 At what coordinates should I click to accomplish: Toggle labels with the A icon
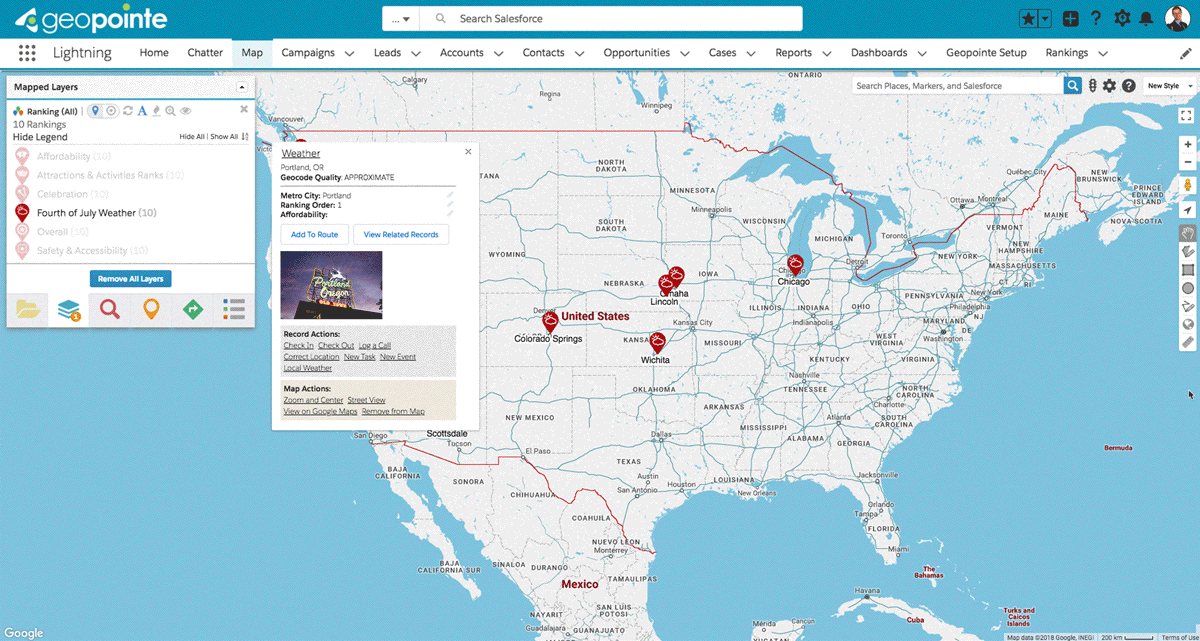[x=142, y=111]
